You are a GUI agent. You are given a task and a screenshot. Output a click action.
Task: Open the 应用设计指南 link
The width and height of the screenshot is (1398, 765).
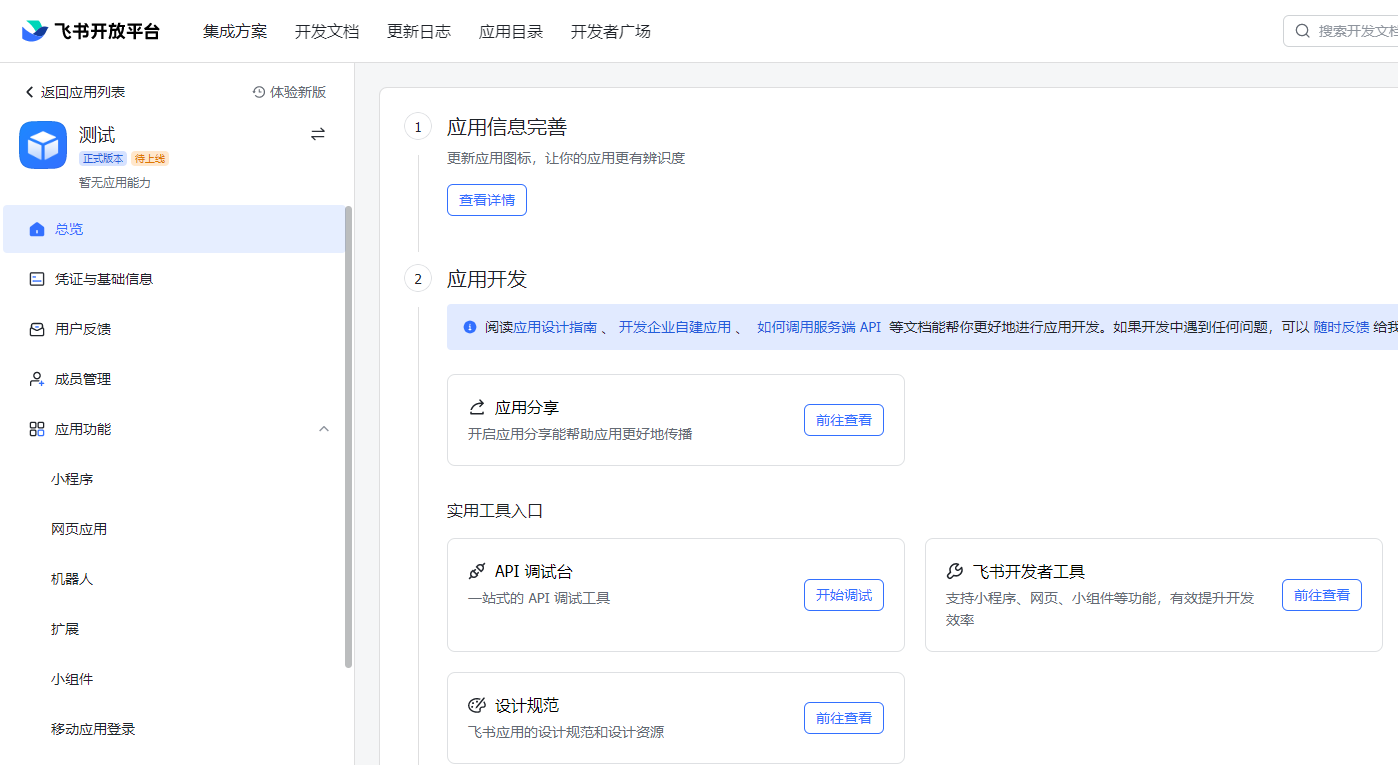coord(555,327)
